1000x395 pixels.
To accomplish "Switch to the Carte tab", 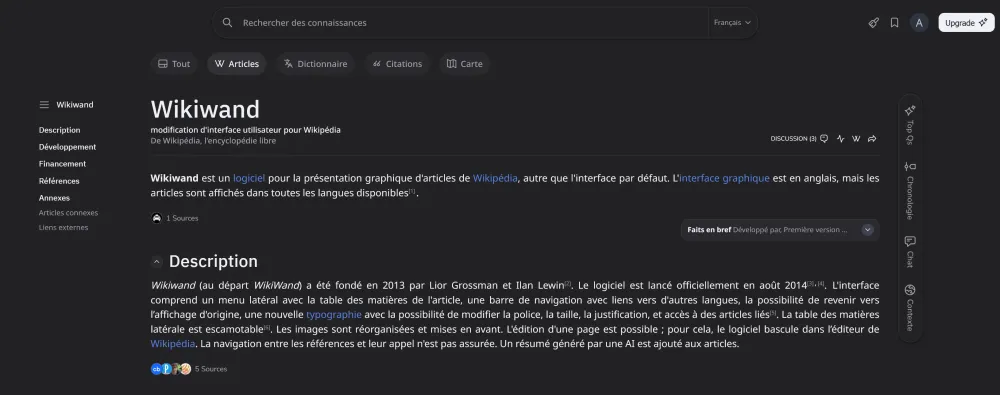I will point(464,64).
